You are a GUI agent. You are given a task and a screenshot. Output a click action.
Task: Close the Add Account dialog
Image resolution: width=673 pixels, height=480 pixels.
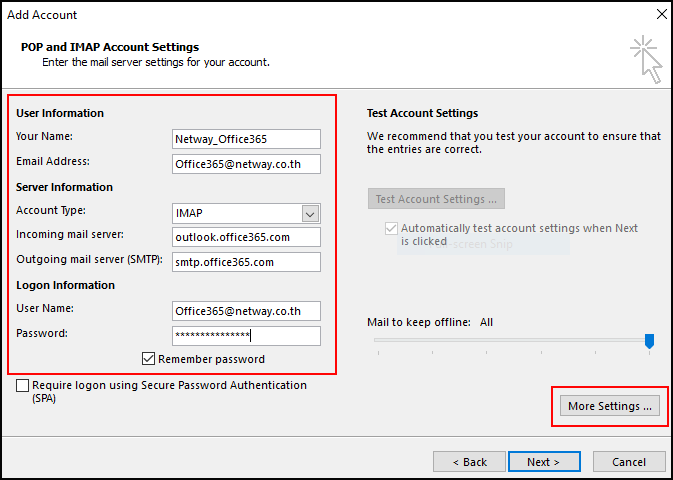coord(658,15)
